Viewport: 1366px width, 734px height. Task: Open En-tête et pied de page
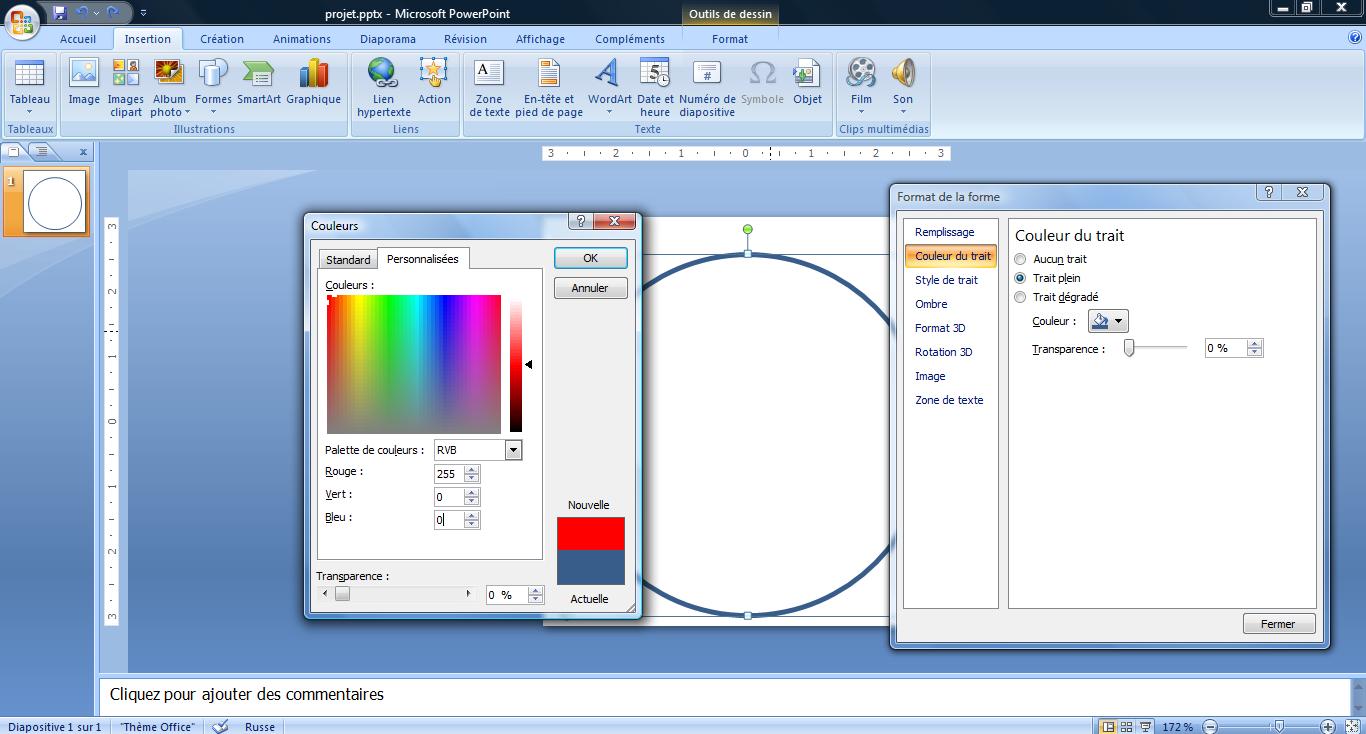point(549,88)
